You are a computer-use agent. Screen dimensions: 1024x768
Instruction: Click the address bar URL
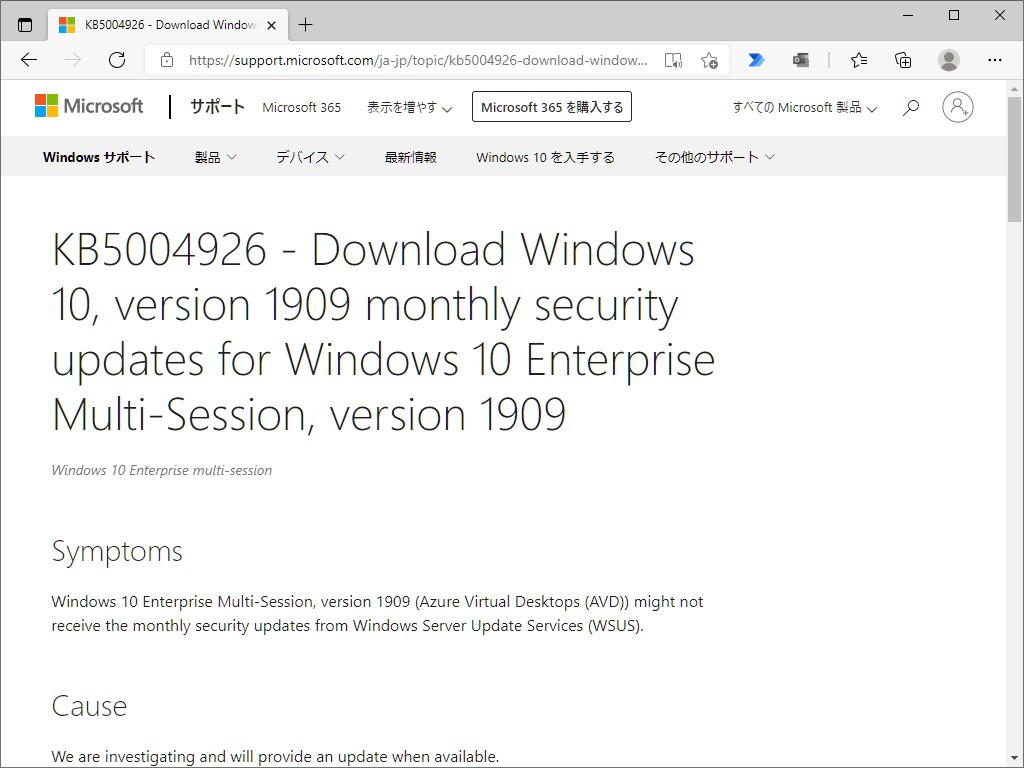(418, 60)
